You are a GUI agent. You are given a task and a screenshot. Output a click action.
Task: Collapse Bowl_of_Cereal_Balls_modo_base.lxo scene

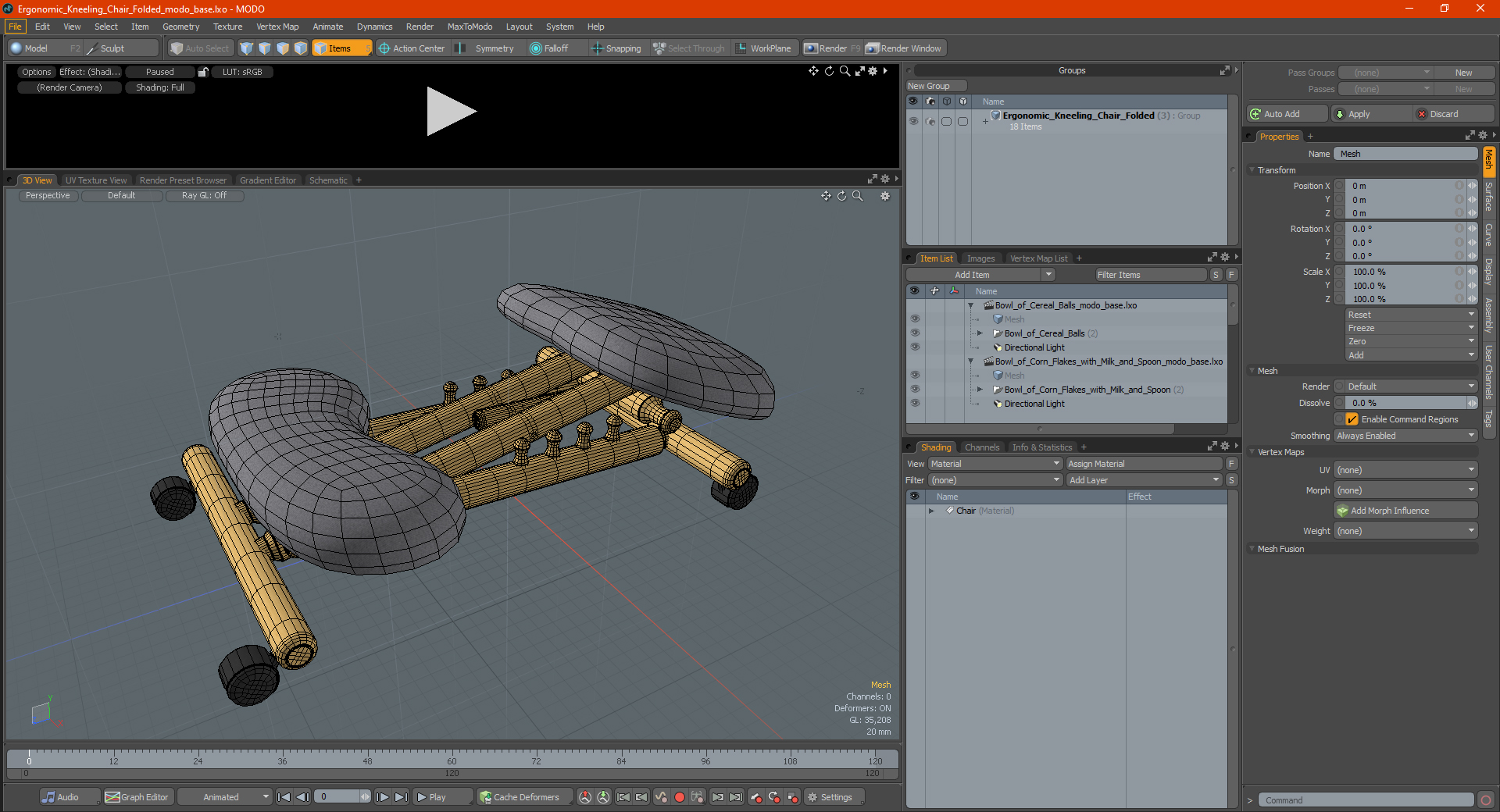[x=971, y=305]
